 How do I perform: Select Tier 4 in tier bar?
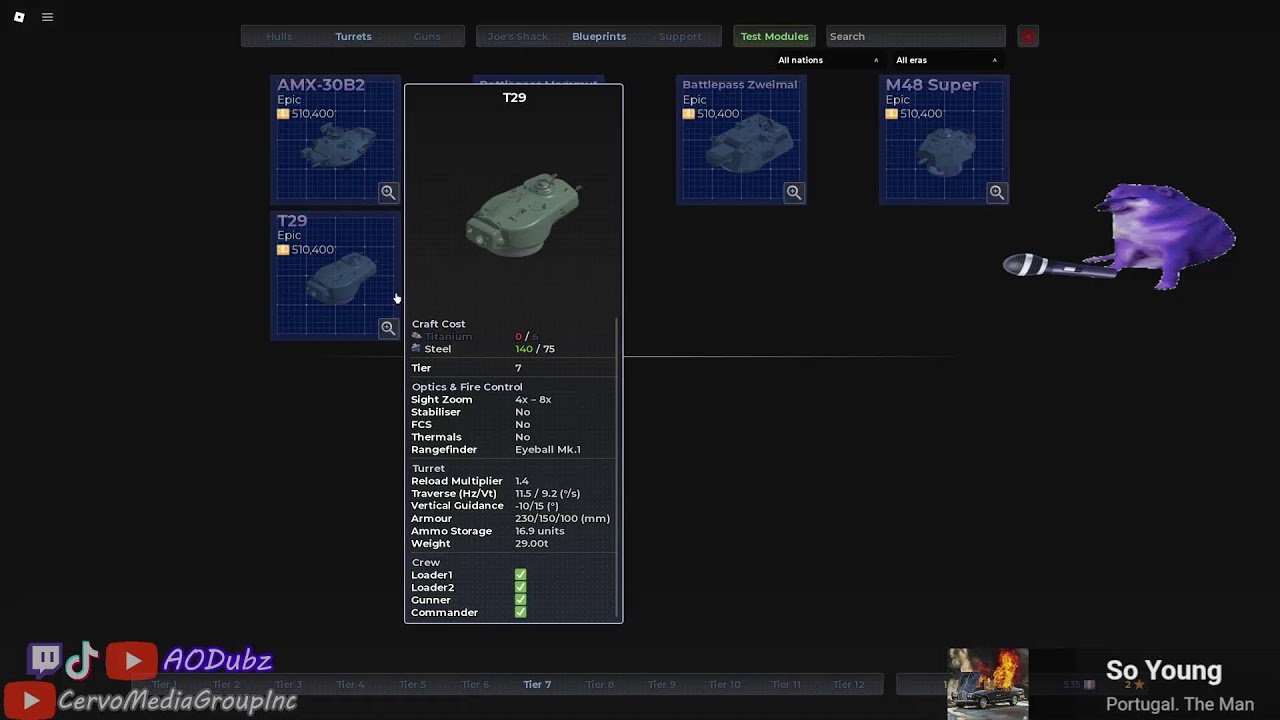(x=350, y=685)
